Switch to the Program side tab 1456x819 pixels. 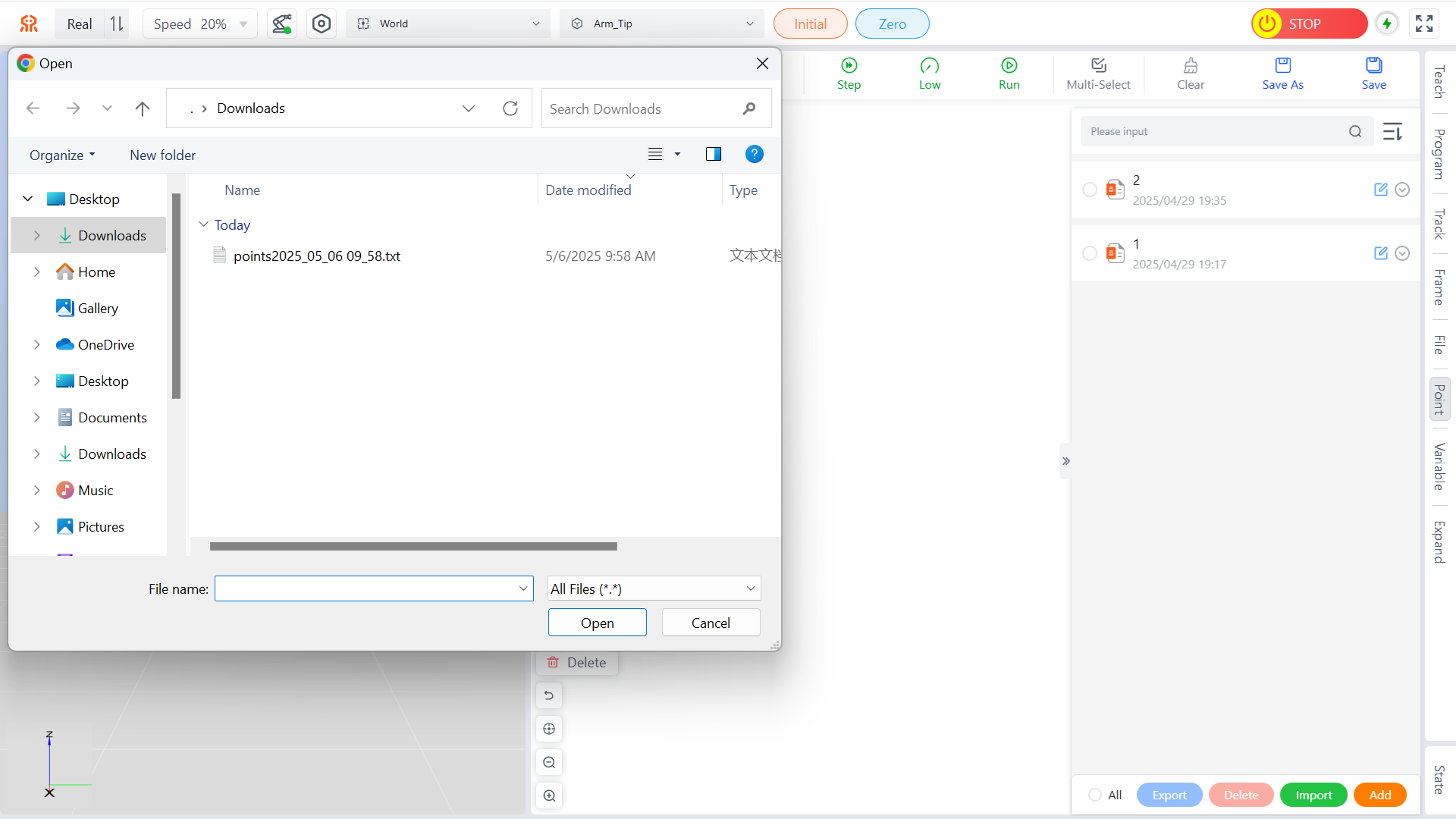[1439, 154]
